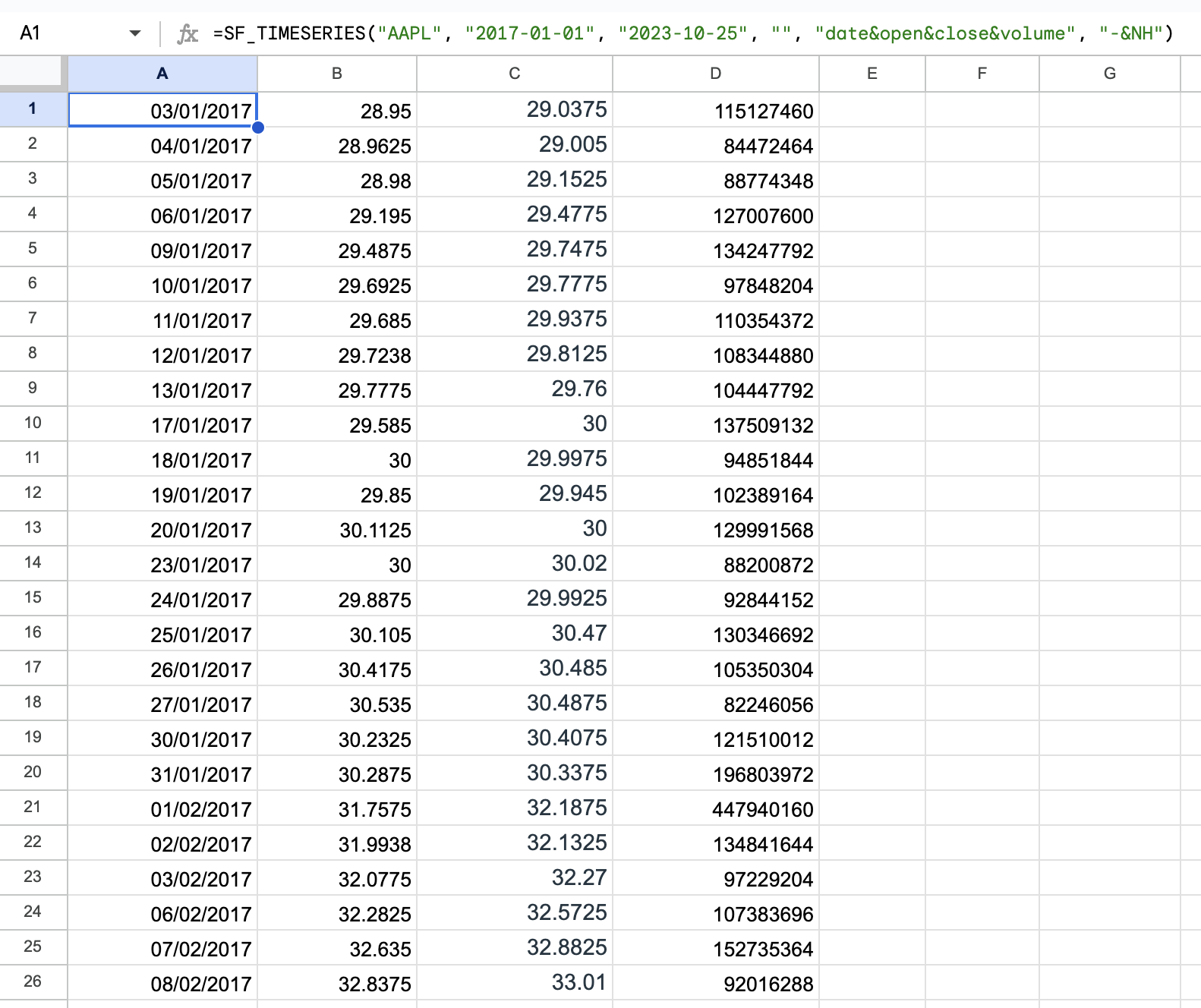This screenshot has height=1008, width=1201.
Task: Click cell with date 03/01/2017
Action: (x=162, y=110)
